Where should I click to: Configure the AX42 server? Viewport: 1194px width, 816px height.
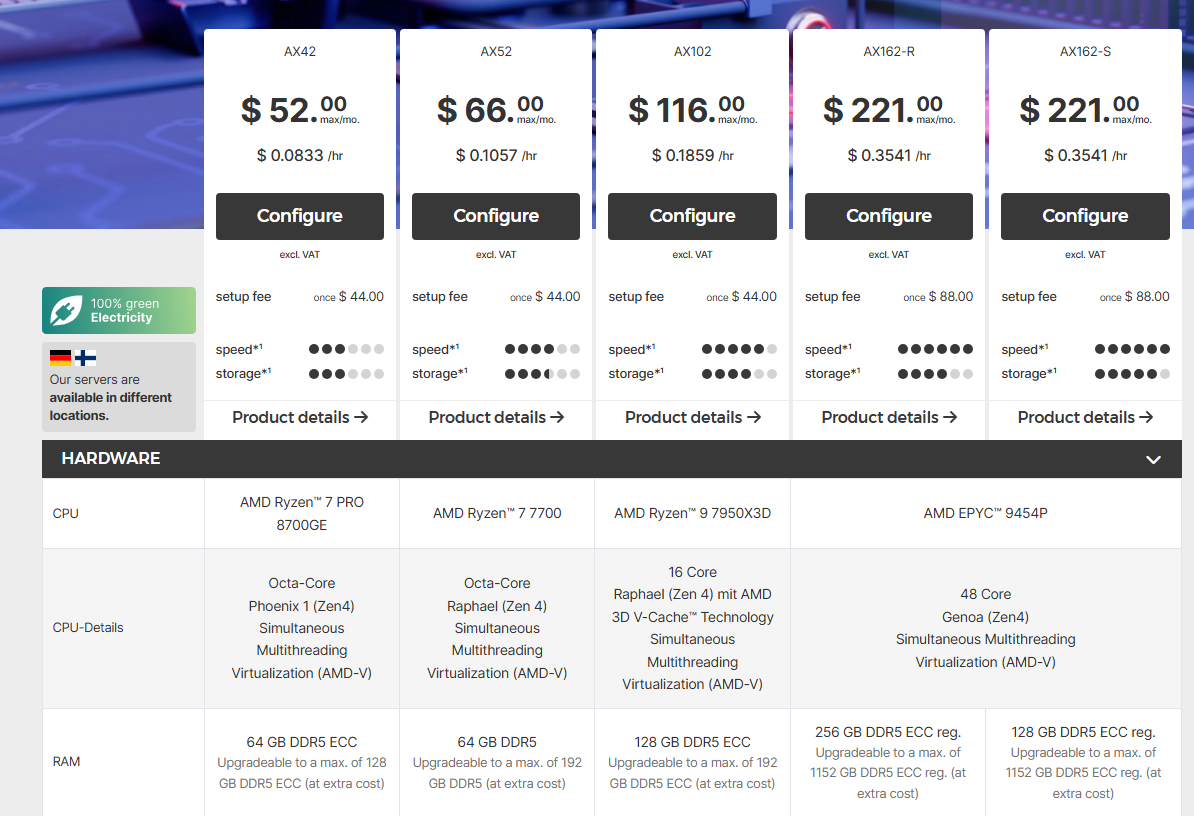click(x=300, y=216)
